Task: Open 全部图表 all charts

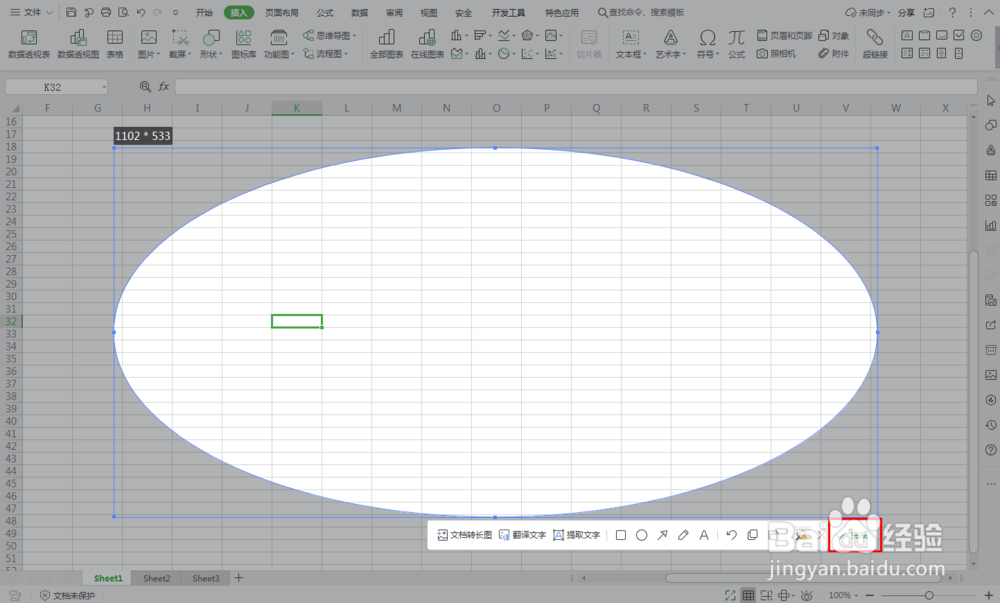Action: [x=386, y=44]
